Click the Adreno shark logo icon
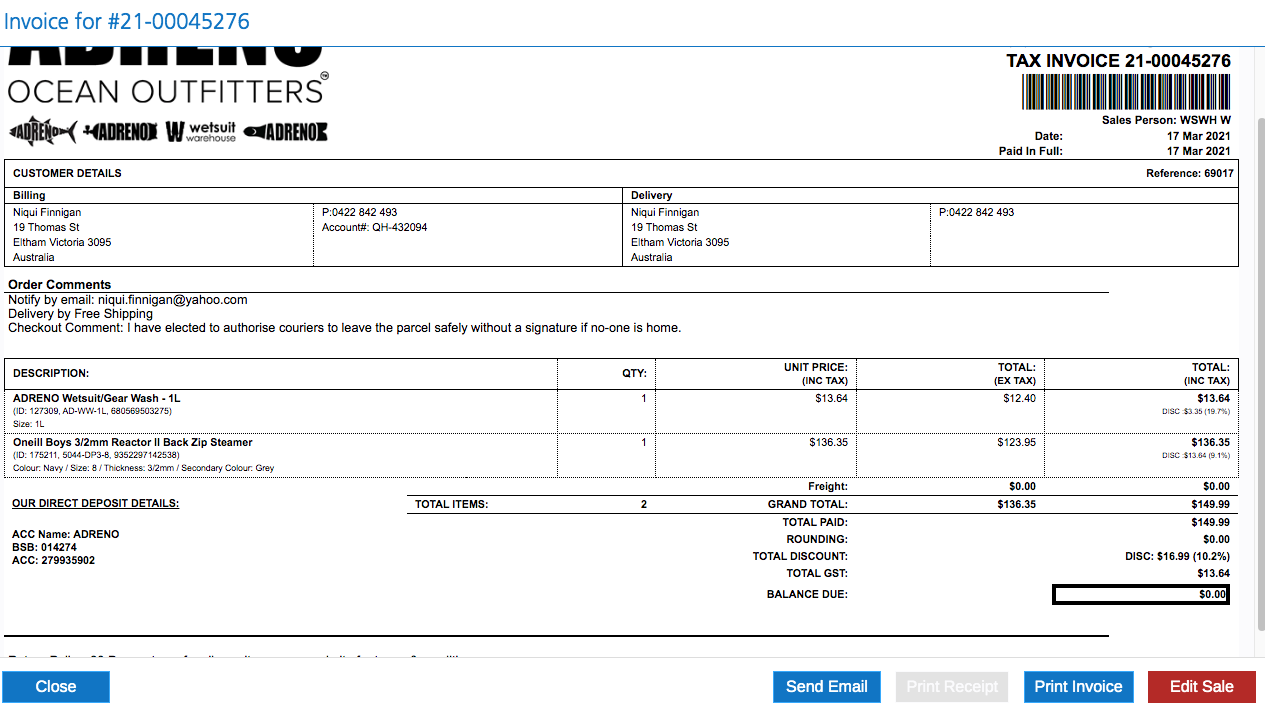Image resolution: width=1265 pixels, height=703 pixels. pyautogui.click(x=43, y=131)
